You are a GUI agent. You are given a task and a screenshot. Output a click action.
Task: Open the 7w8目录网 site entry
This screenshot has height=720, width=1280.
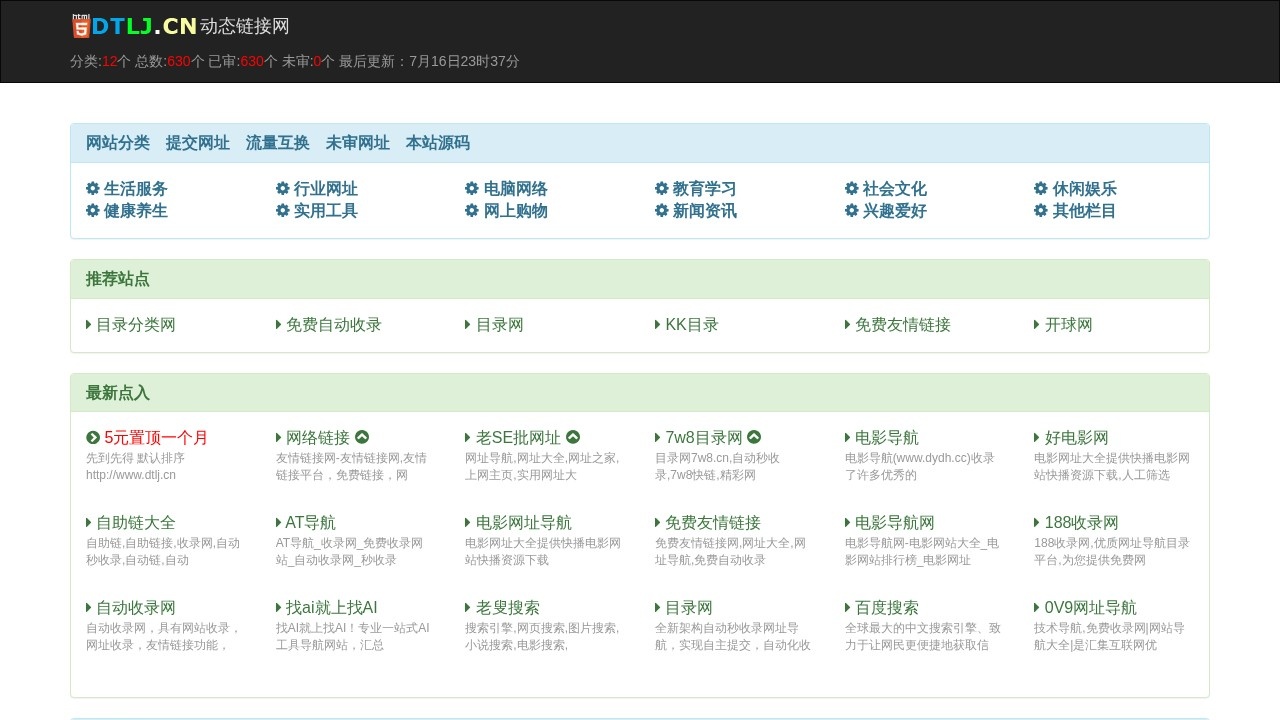704,437
